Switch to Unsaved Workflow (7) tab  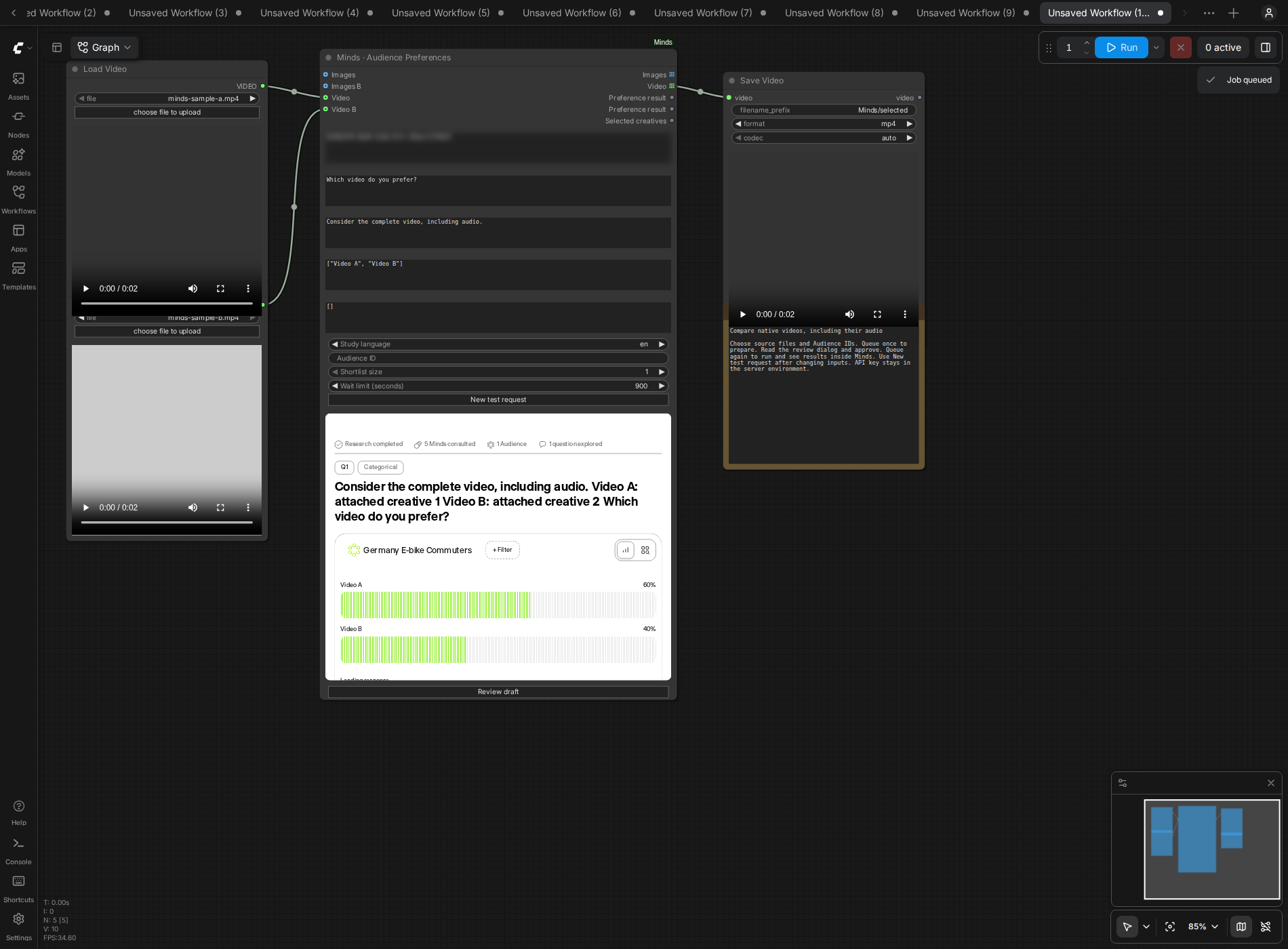tap(703, 13)
